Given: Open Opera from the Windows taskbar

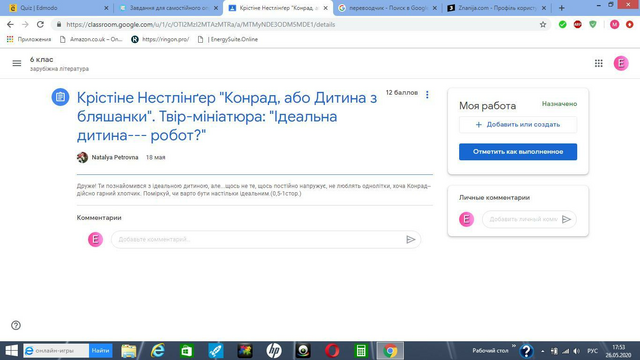Looking at the screenshot, I should (332, 351).
